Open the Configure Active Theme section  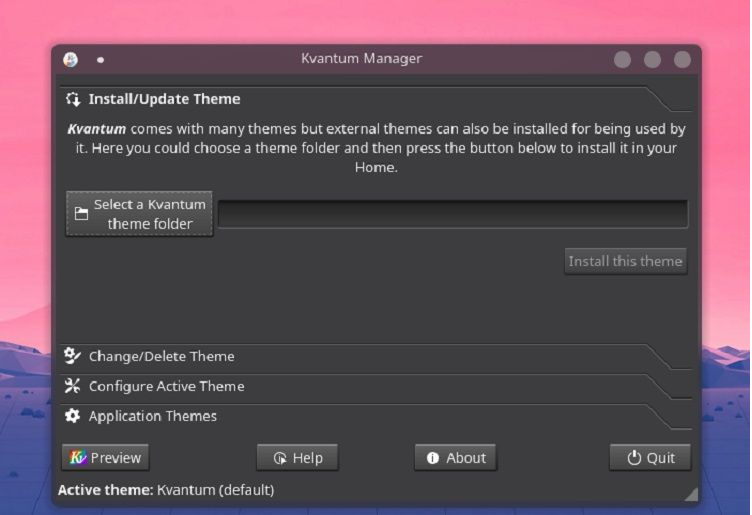point(376,386)
